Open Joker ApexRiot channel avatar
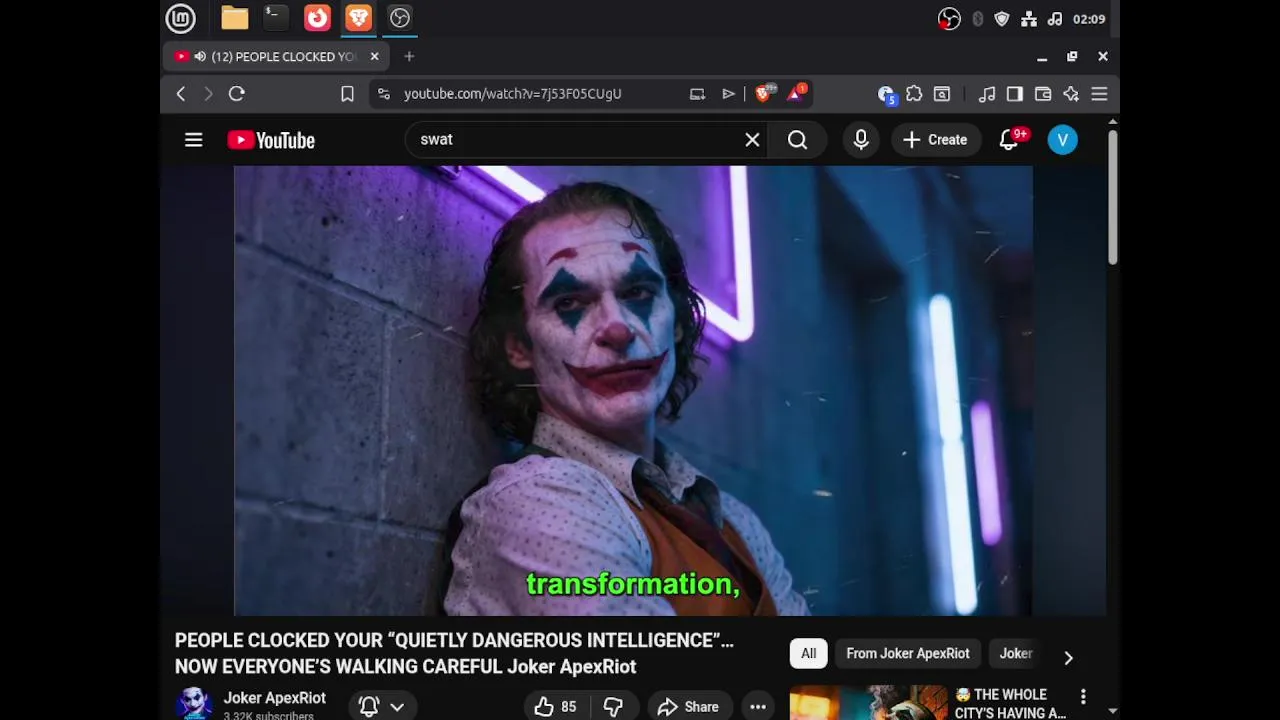 (x=194, y=704)
